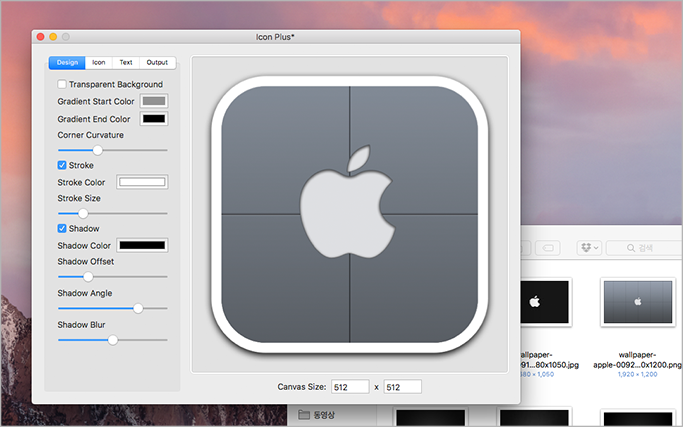The height and width of the screenshot is (427, 683).
Task: Select the Text tab
Action: coord(126,62)
